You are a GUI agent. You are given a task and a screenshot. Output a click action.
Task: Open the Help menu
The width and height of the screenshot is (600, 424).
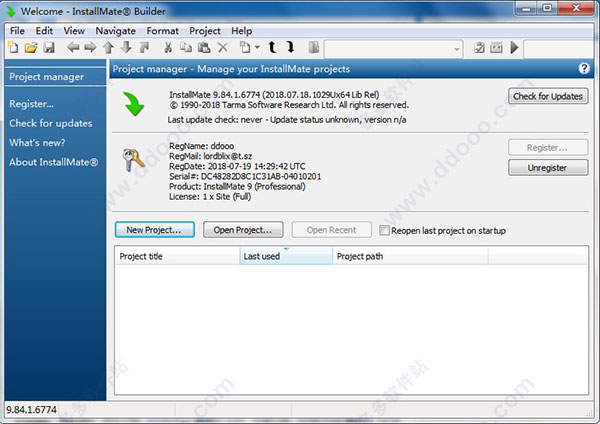(241, 31)
